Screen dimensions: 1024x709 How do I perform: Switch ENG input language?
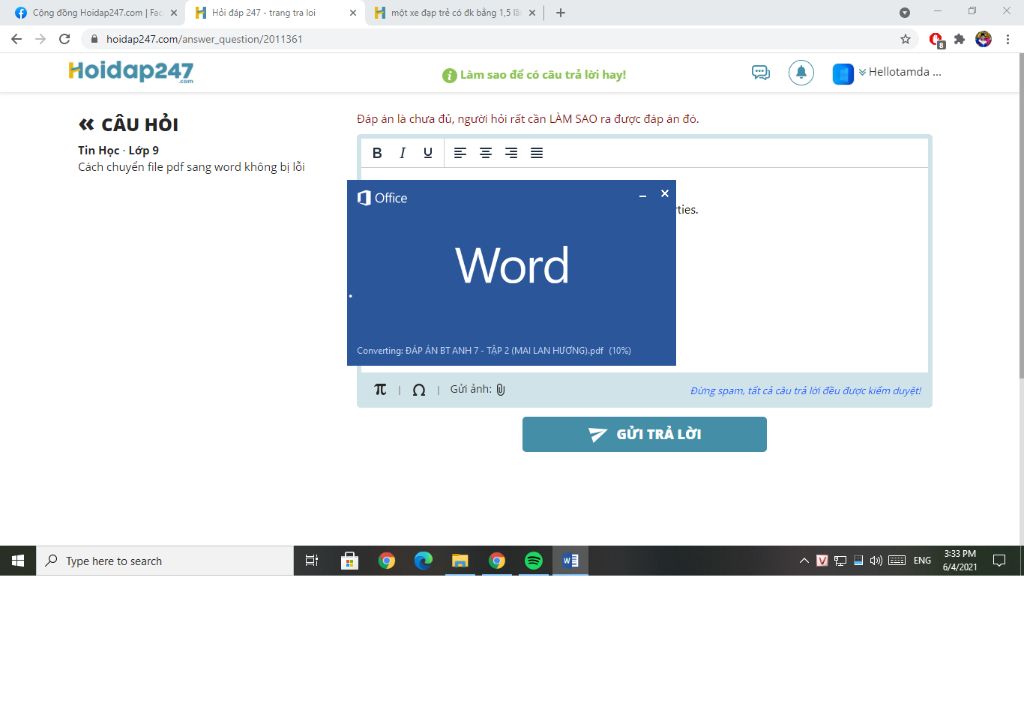(x=922, y=561)
